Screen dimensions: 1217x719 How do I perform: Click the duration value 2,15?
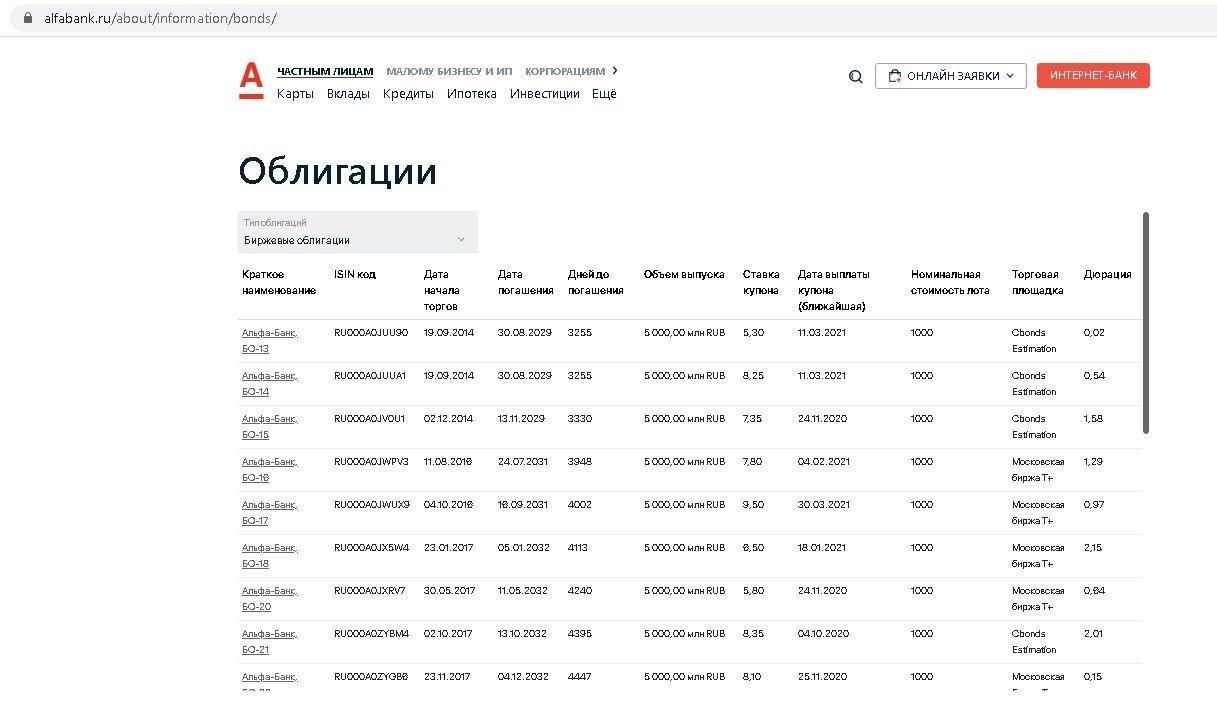(x=1093, y=548)
